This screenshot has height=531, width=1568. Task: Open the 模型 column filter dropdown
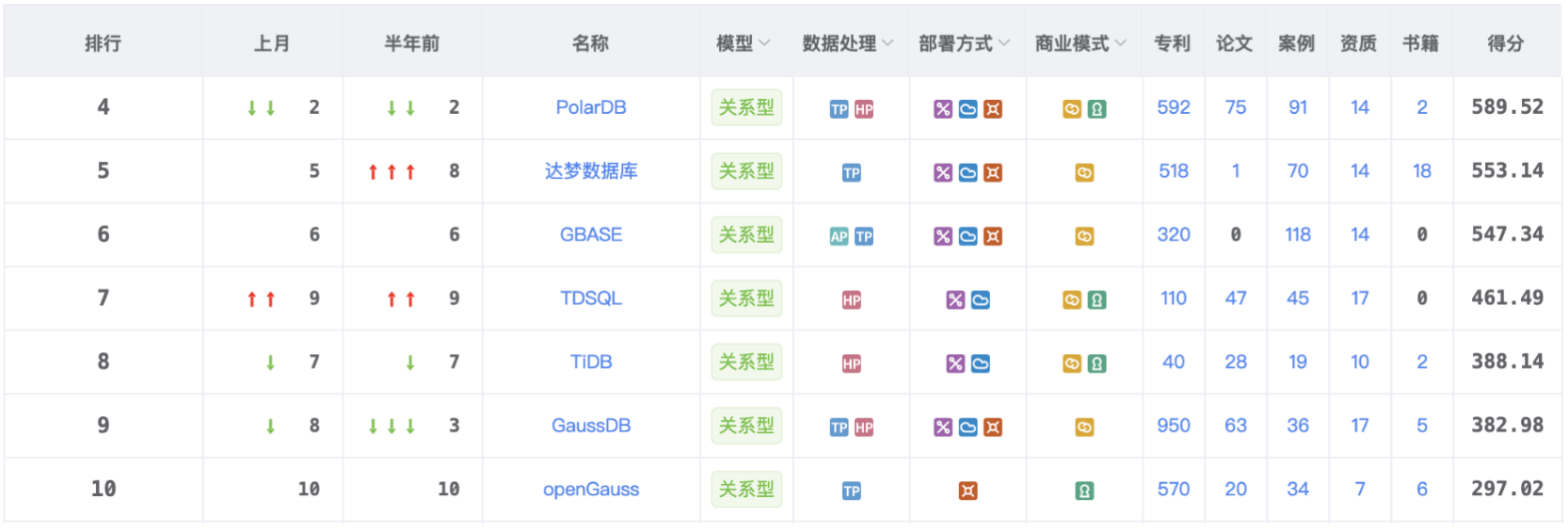tap(764, 43)
